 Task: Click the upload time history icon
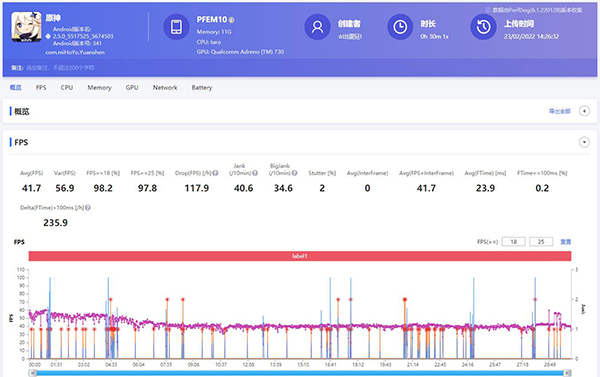[483, 27]
